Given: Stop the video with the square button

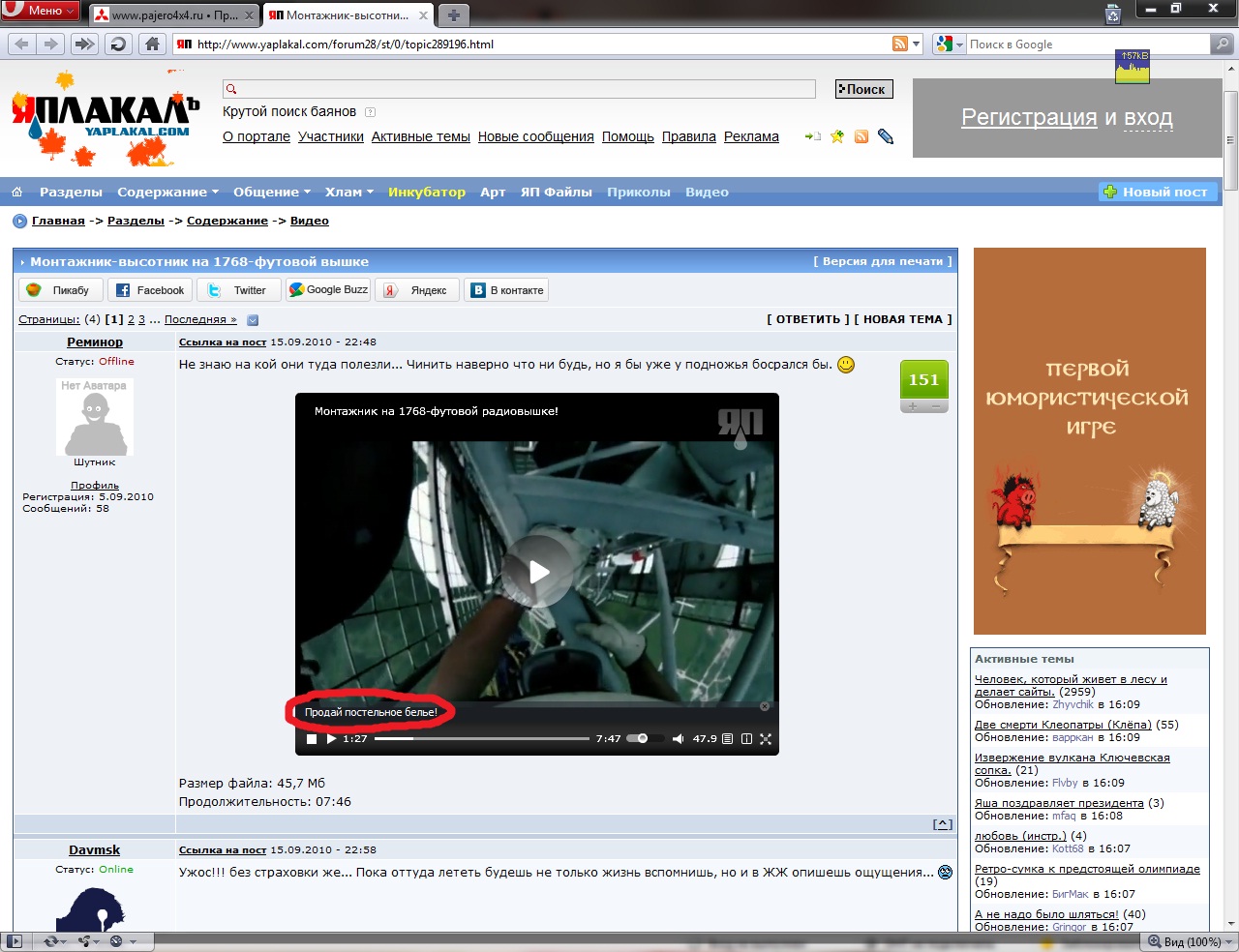Looking at the screenshot, I should pyautogui.click(x=312, y=739).
